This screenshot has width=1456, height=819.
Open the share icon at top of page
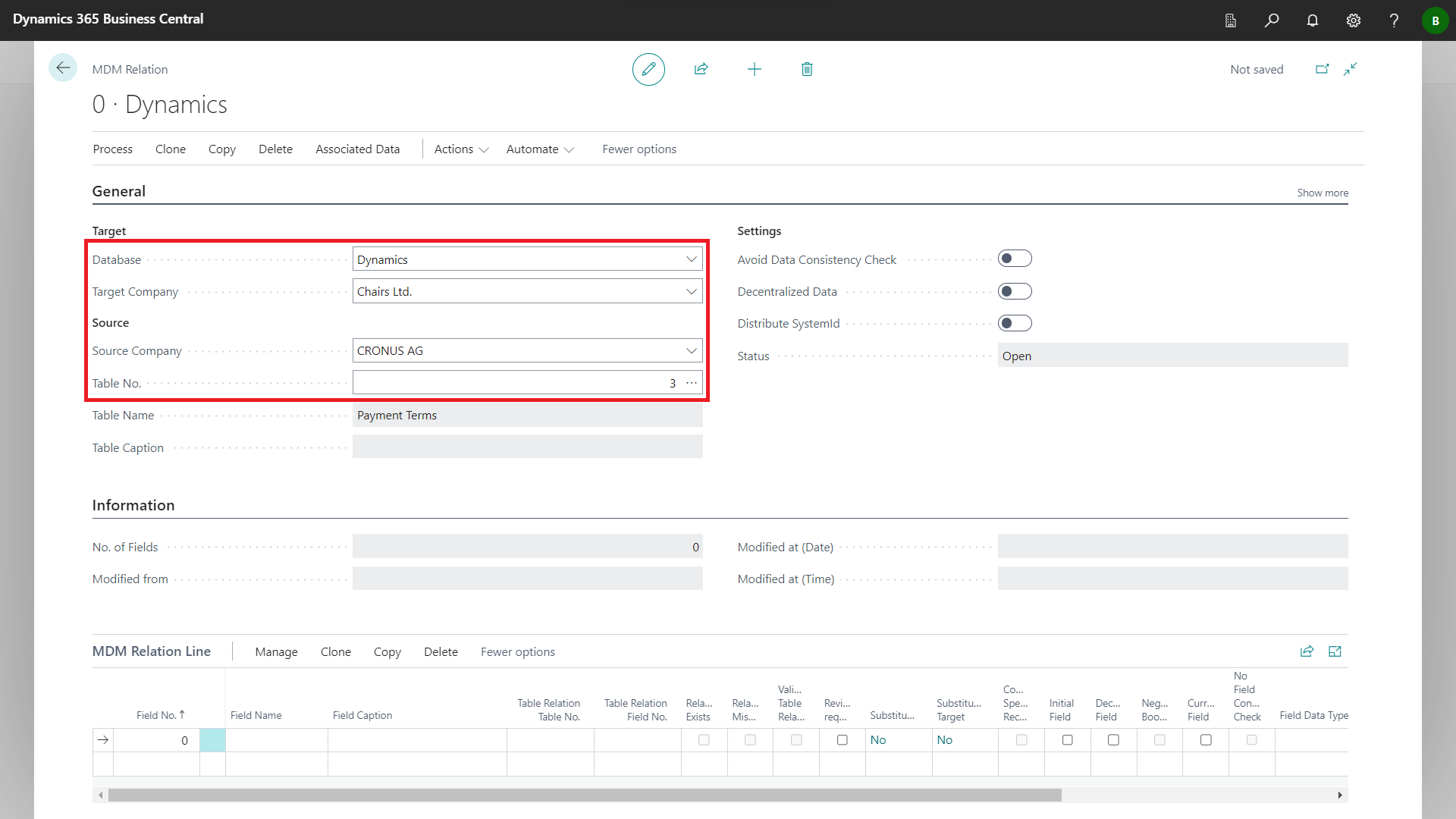701,69
